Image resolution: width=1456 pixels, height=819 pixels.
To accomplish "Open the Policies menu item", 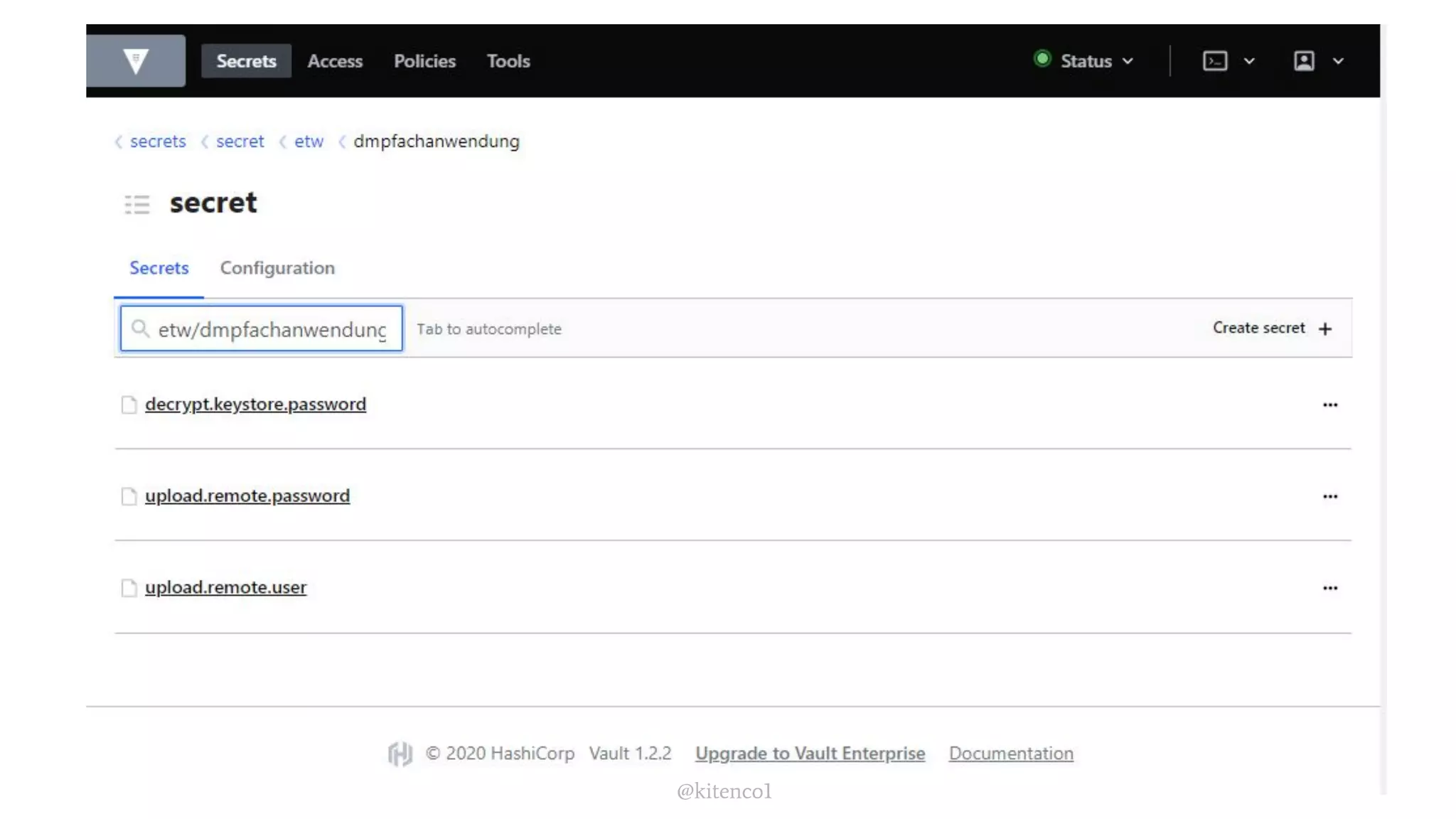I will click(x=424, y=61).
